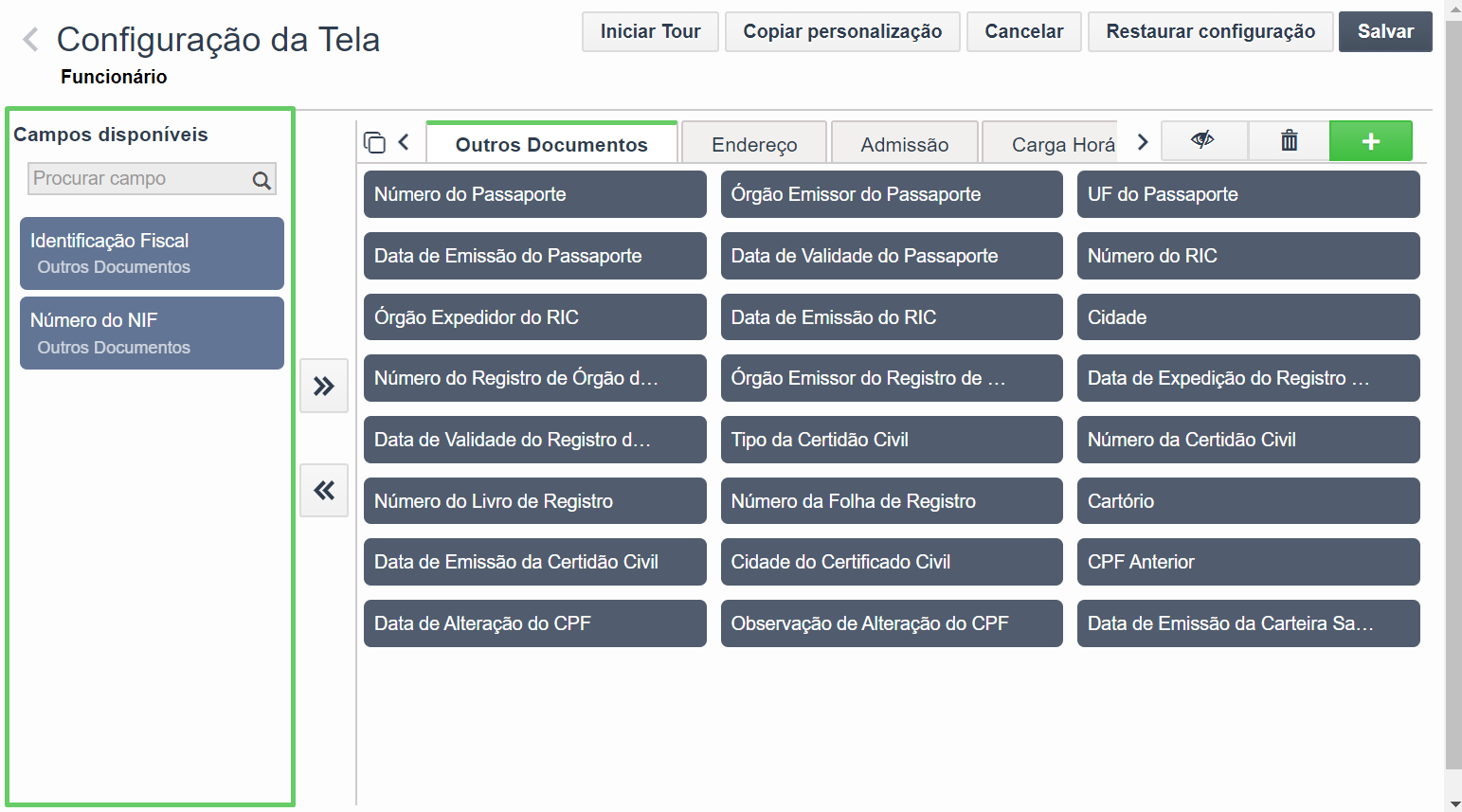Image resolution: width=1462 pixels, height=812 pixels.
Task: Pick Número do Livro de Registro
Action: [534, 500]
